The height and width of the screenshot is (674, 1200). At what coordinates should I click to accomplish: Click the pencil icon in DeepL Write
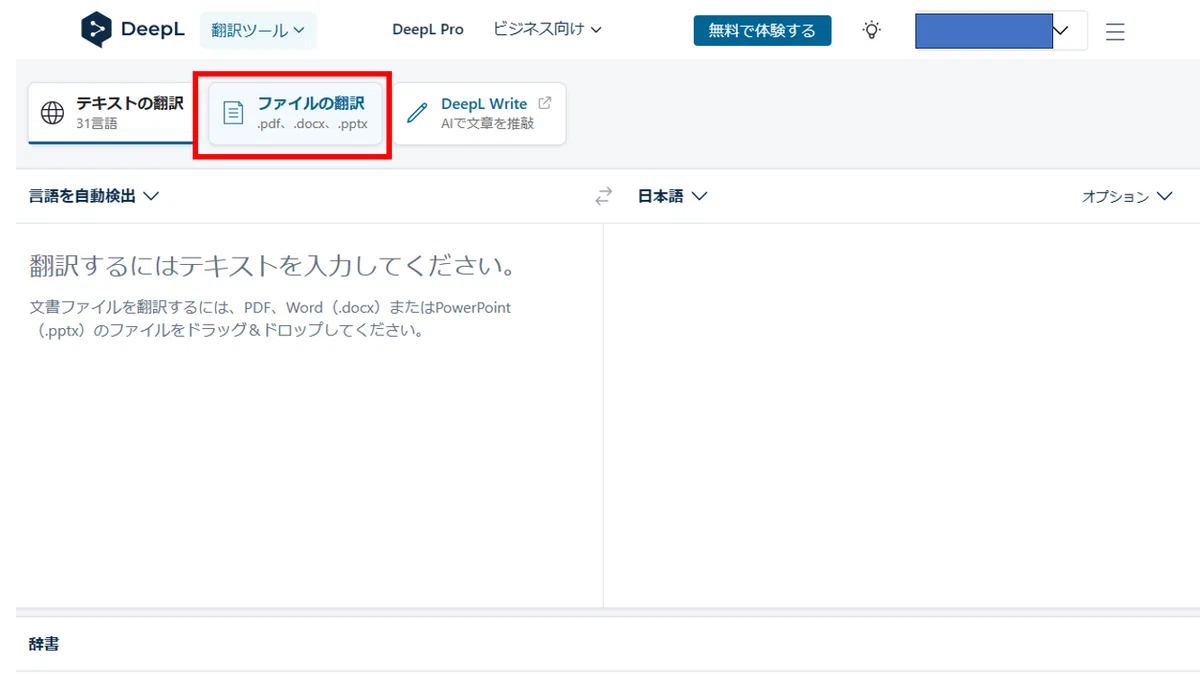point(417,113)
